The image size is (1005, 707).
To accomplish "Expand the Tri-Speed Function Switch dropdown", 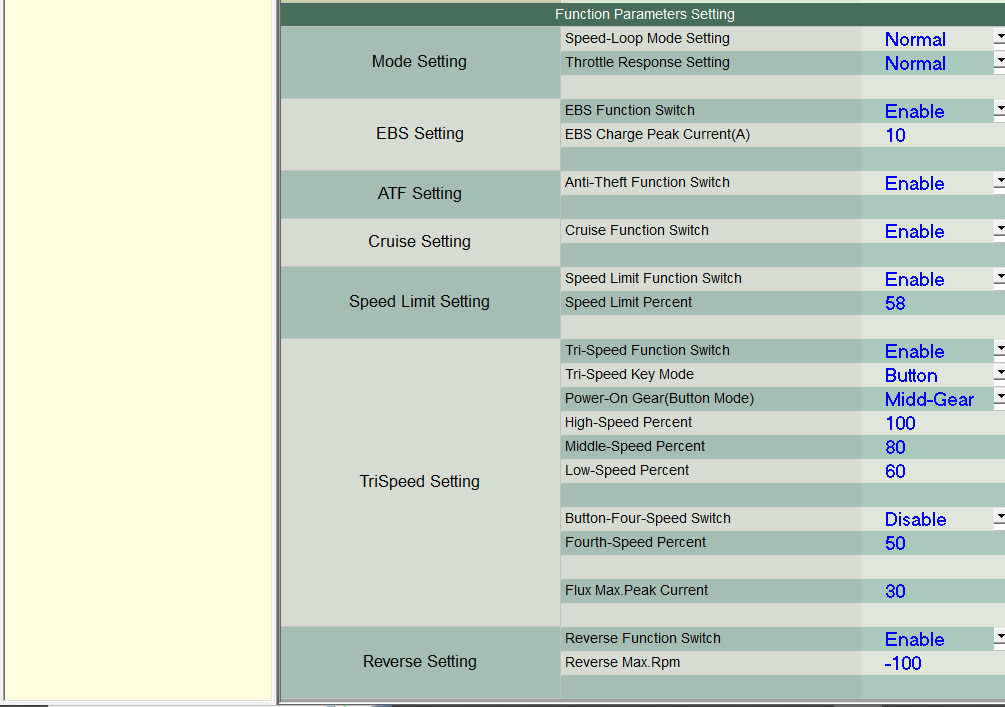I will [999, 351].
